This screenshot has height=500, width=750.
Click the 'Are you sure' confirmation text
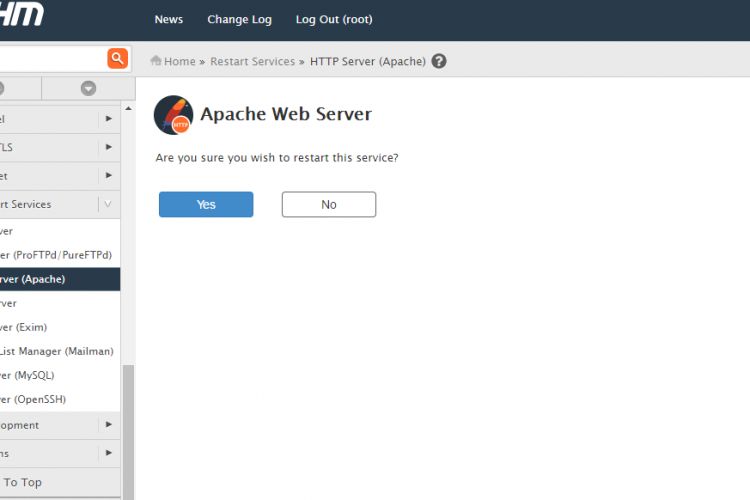tap(277, 158)
